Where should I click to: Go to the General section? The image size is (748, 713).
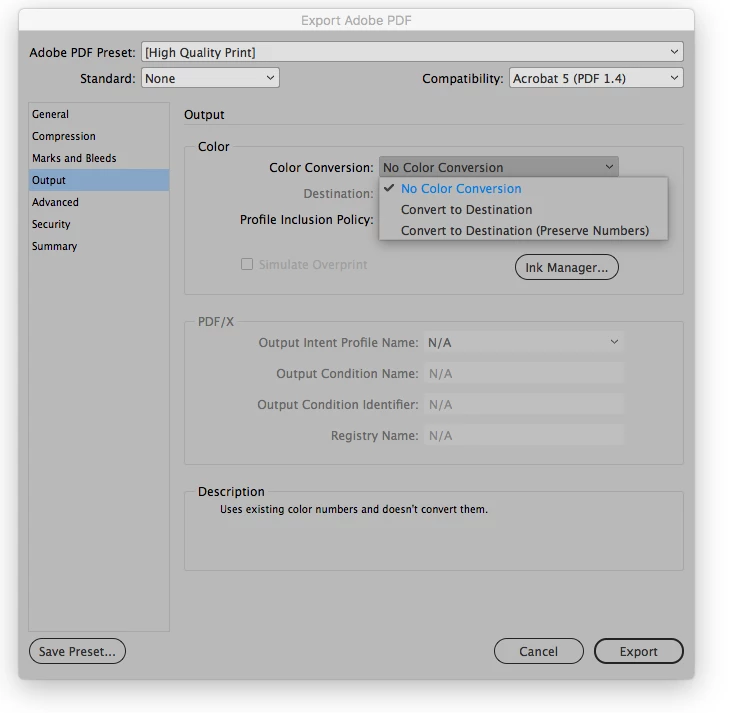(99, 114)
